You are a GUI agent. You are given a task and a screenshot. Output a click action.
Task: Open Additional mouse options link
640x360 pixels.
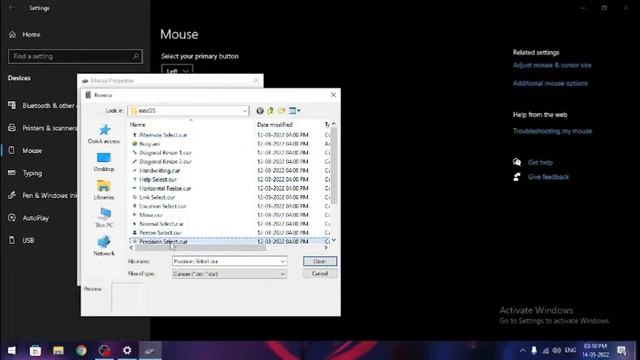[x=550, y=83]
